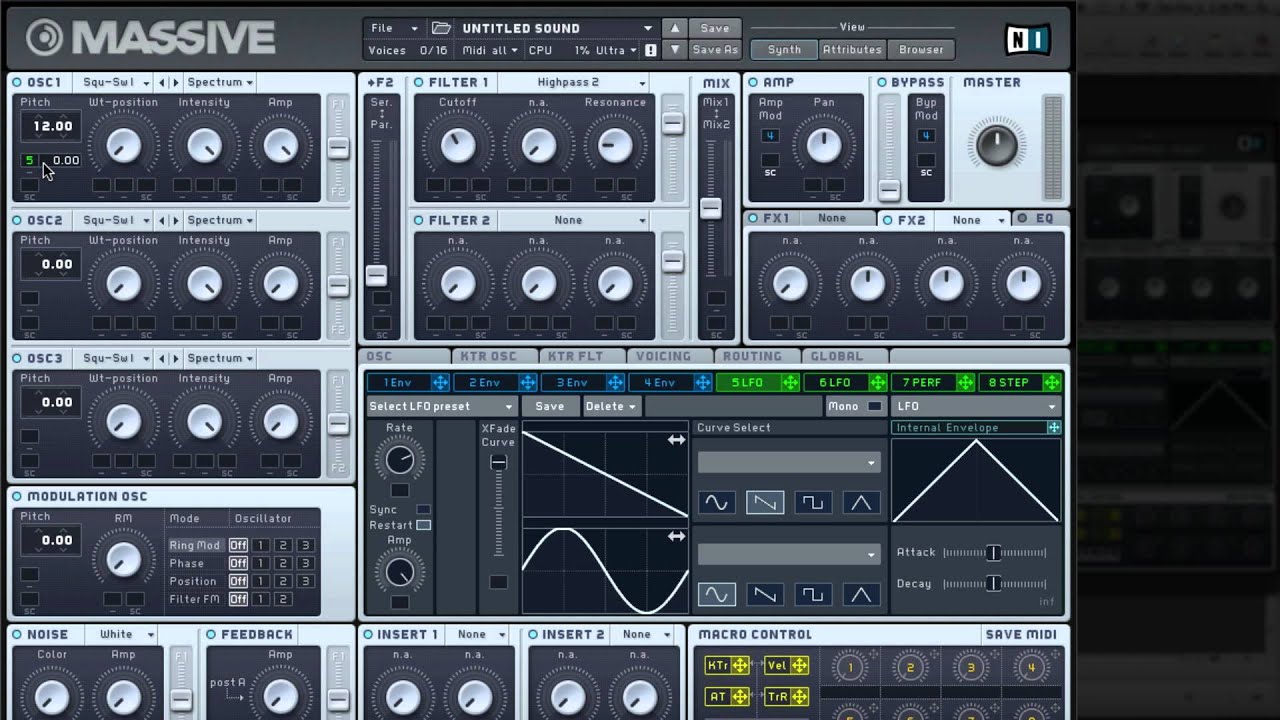Click the 4 Env modulation drag handle
1280x720 pixels.
pos(702,382)
